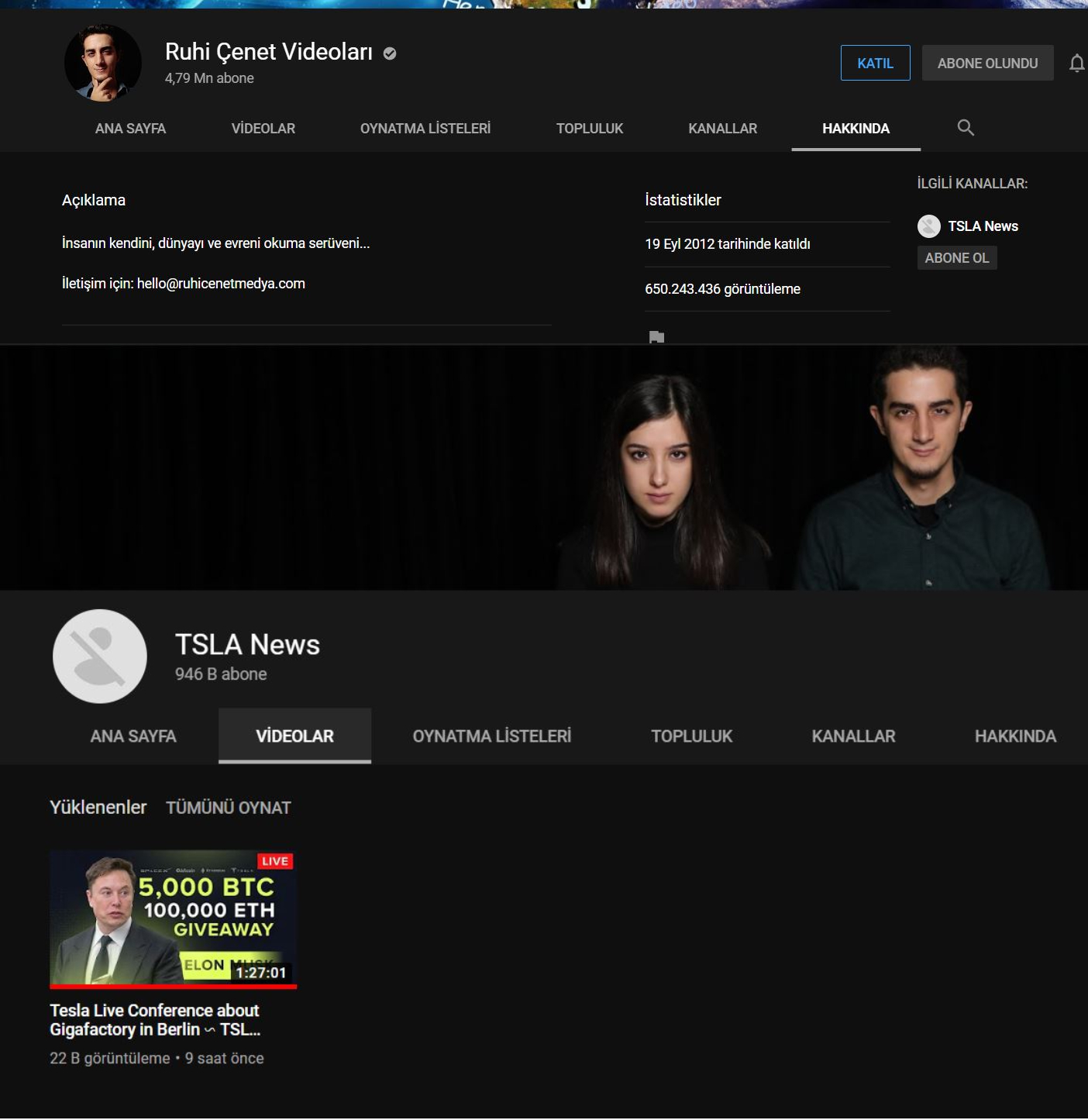Click TÜMÜNÜ OYNAT play all link
The height and width of the screenshot is (1120, 1088).
(229, 808)
